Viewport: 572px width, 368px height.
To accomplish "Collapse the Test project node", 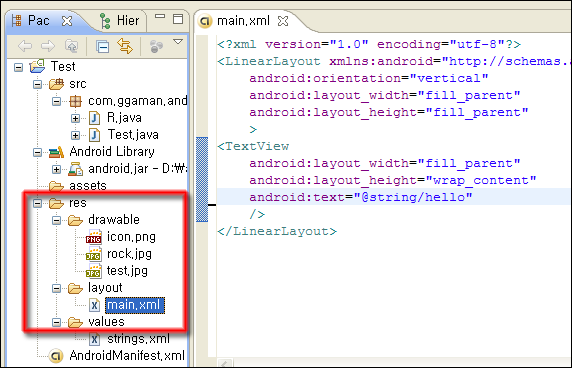I will 19,67.
